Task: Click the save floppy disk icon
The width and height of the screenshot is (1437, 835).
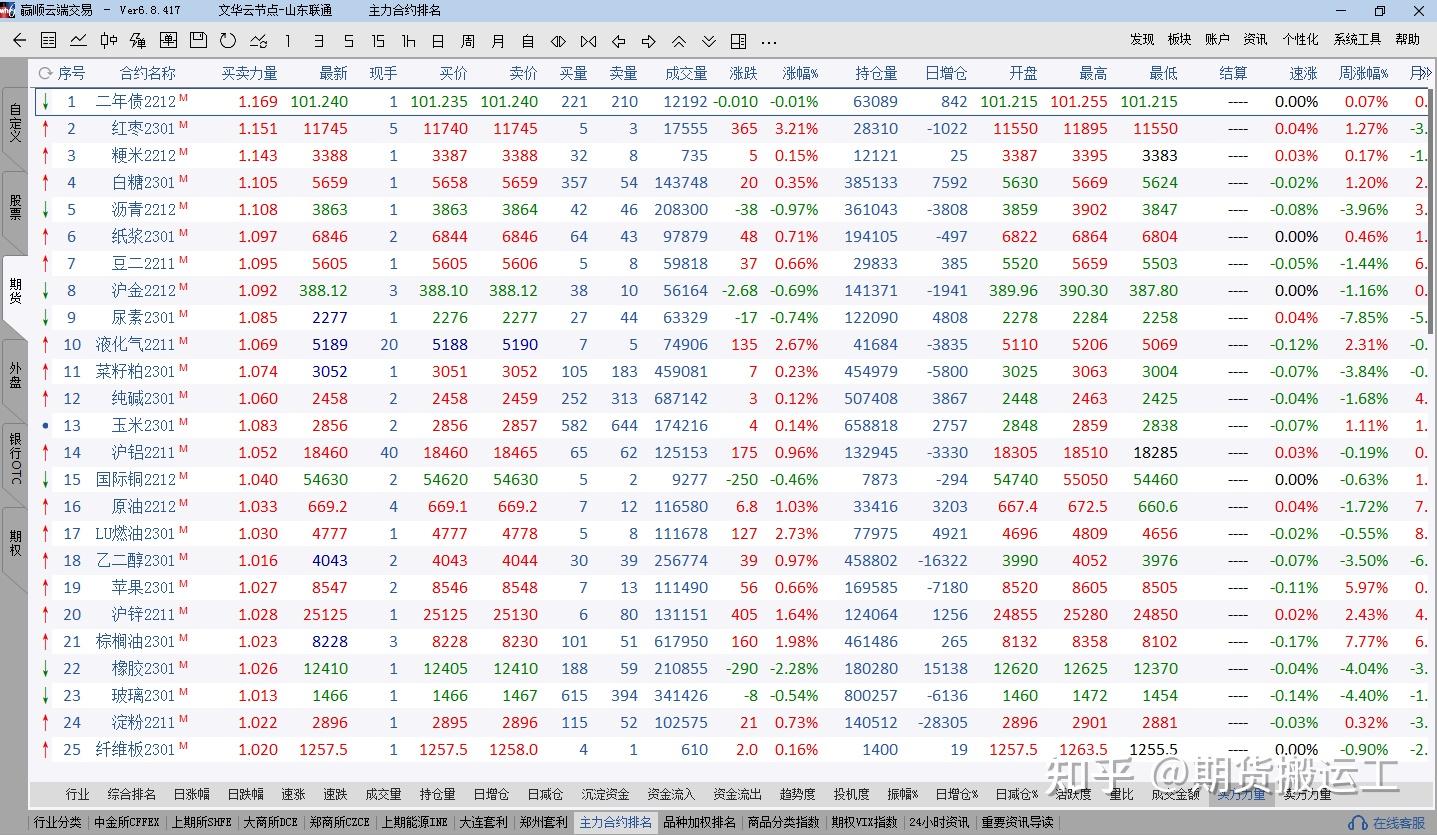Action: click(x=198, y=41)
